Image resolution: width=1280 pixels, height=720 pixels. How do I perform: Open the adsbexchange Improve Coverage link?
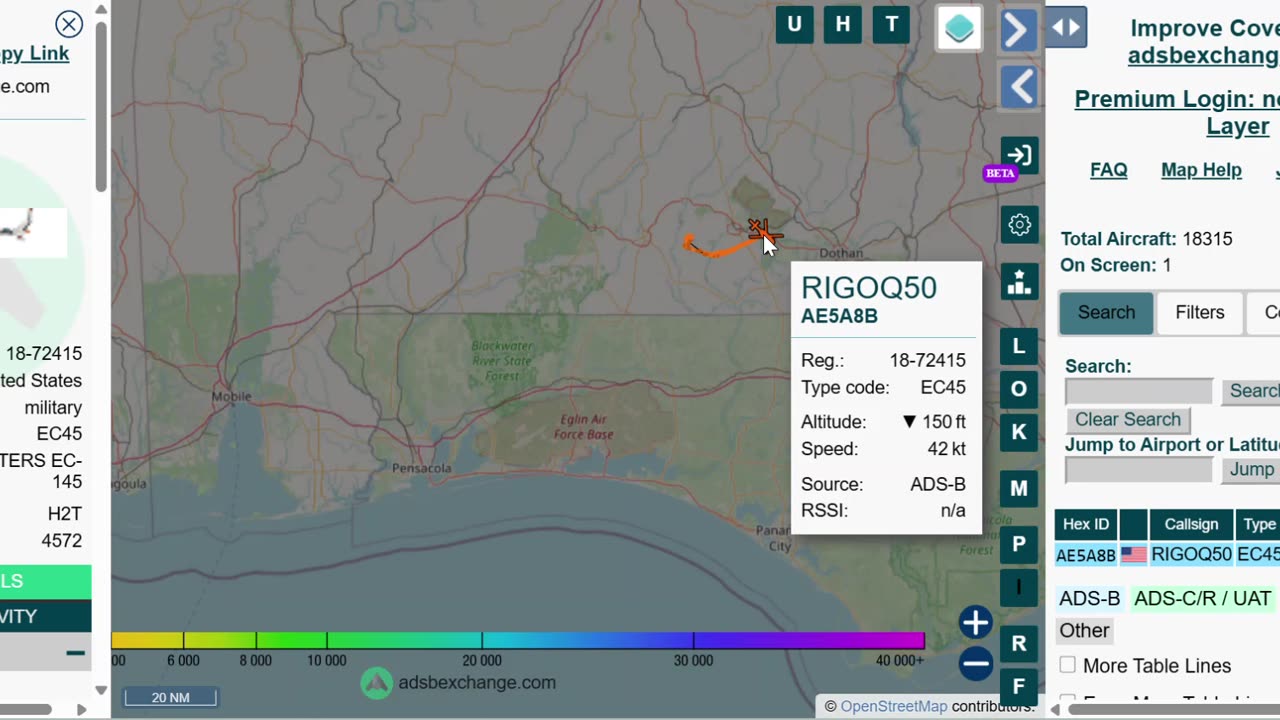point(1203,55)
